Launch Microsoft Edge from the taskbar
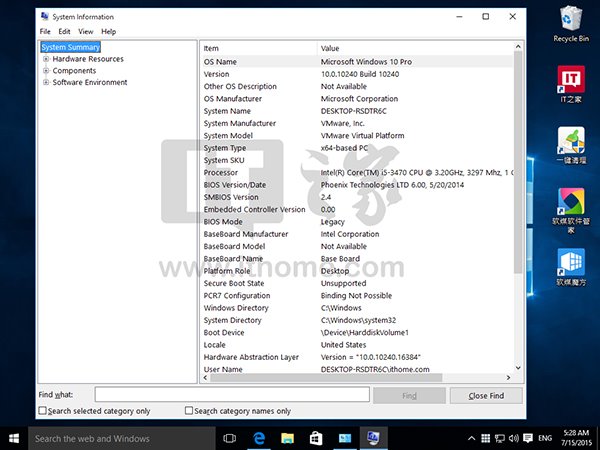 point(259,439)
